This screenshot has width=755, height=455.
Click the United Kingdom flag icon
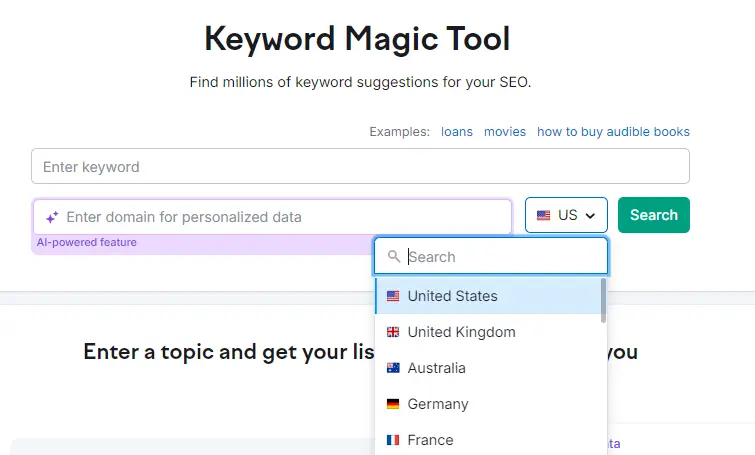click(393, 332)
